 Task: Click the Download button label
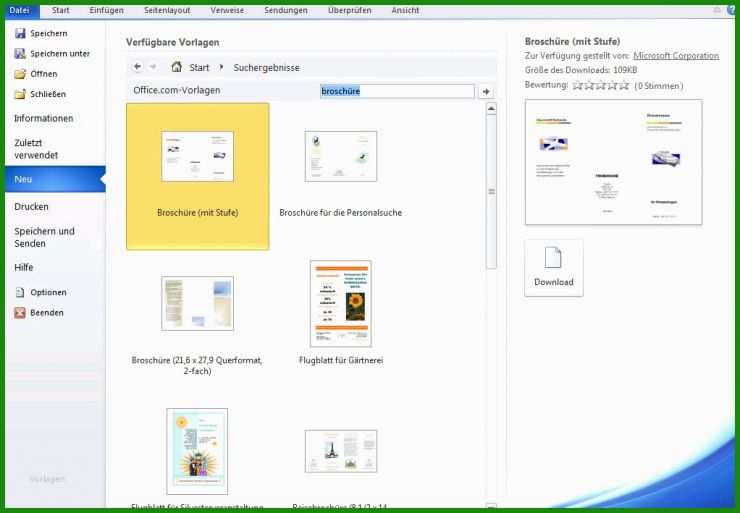pos(554,282)
